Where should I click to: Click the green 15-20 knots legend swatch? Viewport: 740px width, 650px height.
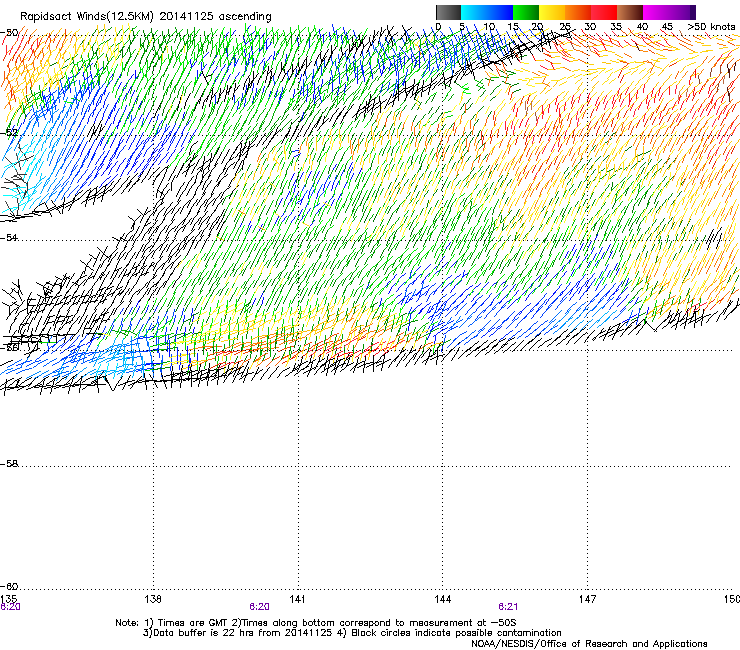pyautogui.click(x=526, y=12)
